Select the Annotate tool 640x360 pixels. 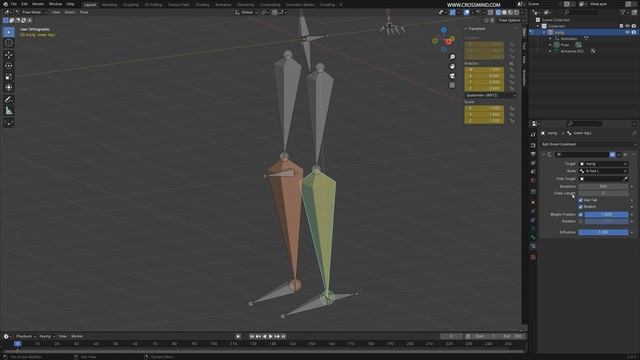pyautogui.click(x=9, y=99)
